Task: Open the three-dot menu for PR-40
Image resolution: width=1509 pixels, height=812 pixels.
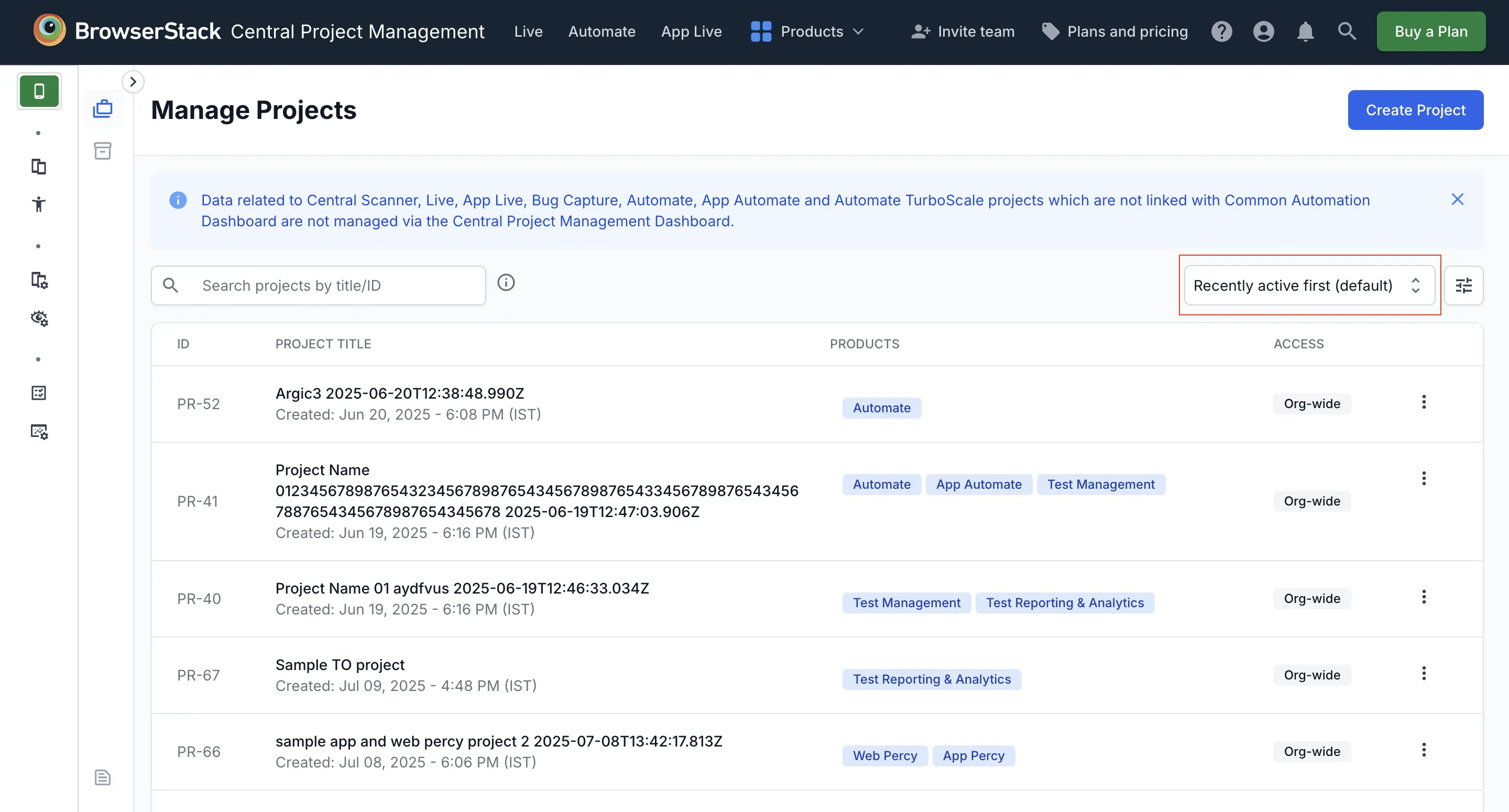Action: (1424, 596)
